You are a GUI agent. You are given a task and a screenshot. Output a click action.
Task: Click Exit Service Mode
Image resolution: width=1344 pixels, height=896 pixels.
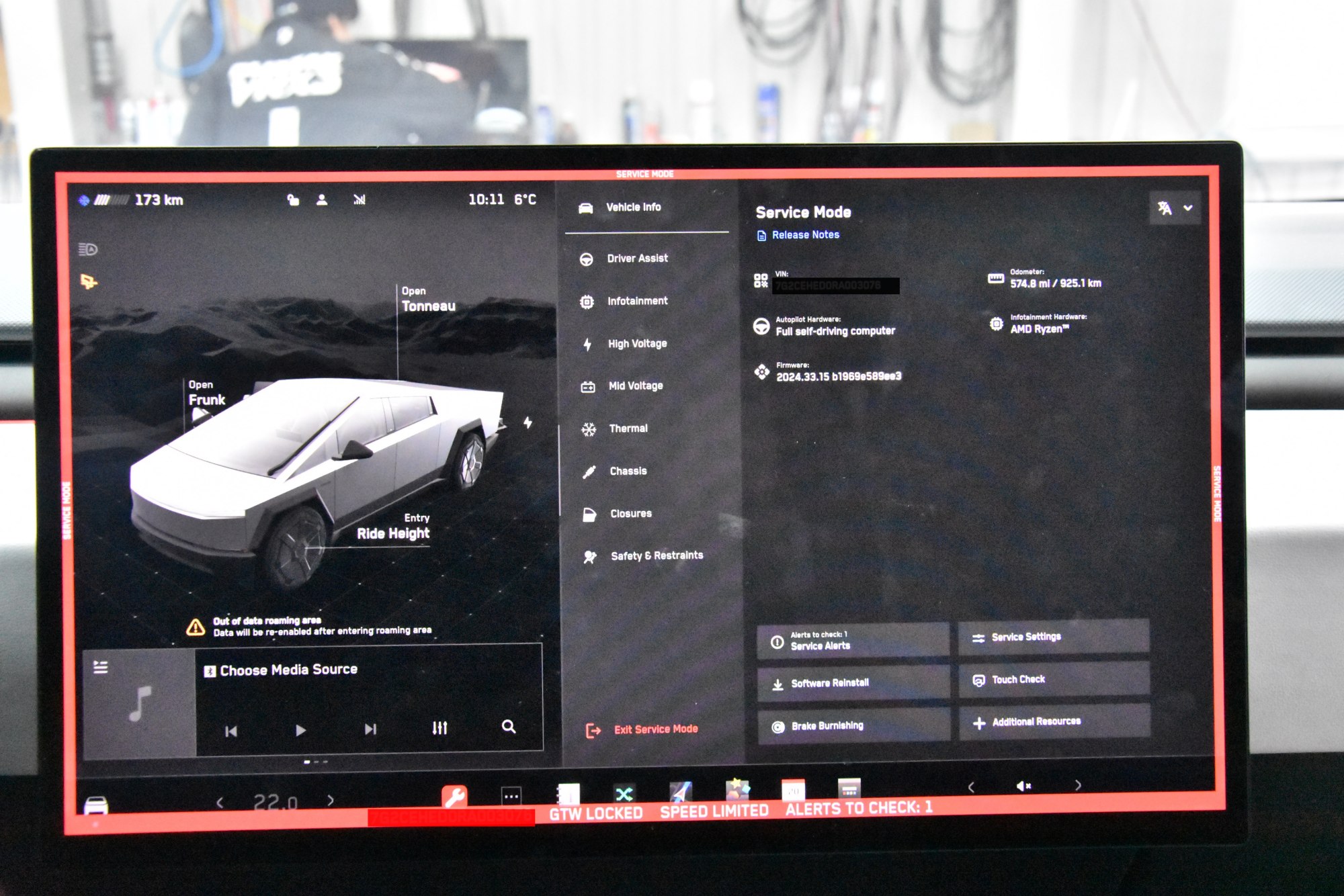(655, 729)
